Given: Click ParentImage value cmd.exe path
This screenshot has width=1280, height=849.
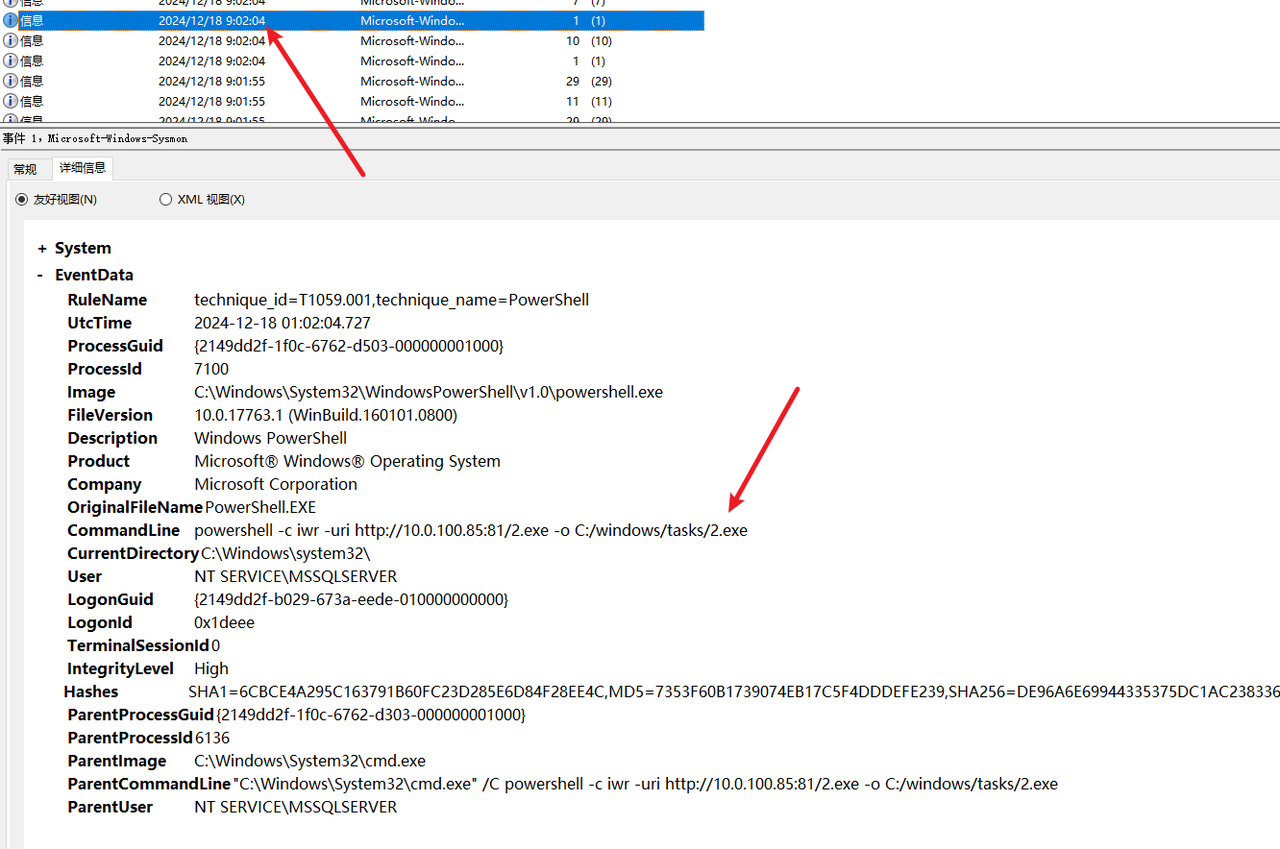Looking at the screenshot, I should [x=310, y=760].
